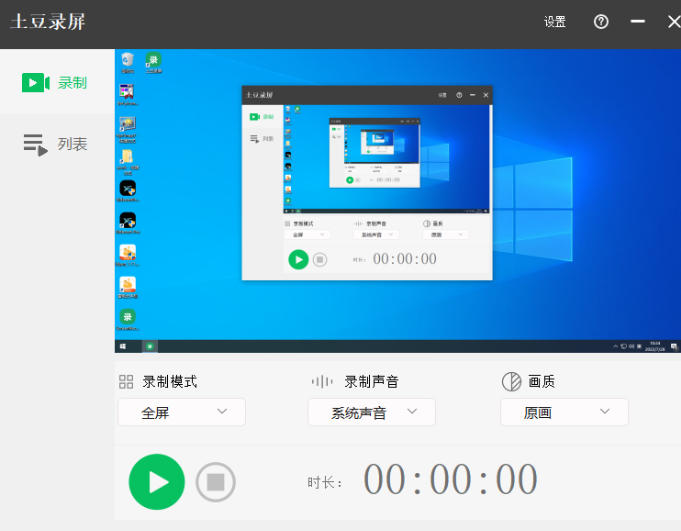Open the 设置 settings menu

click(555, 22)
